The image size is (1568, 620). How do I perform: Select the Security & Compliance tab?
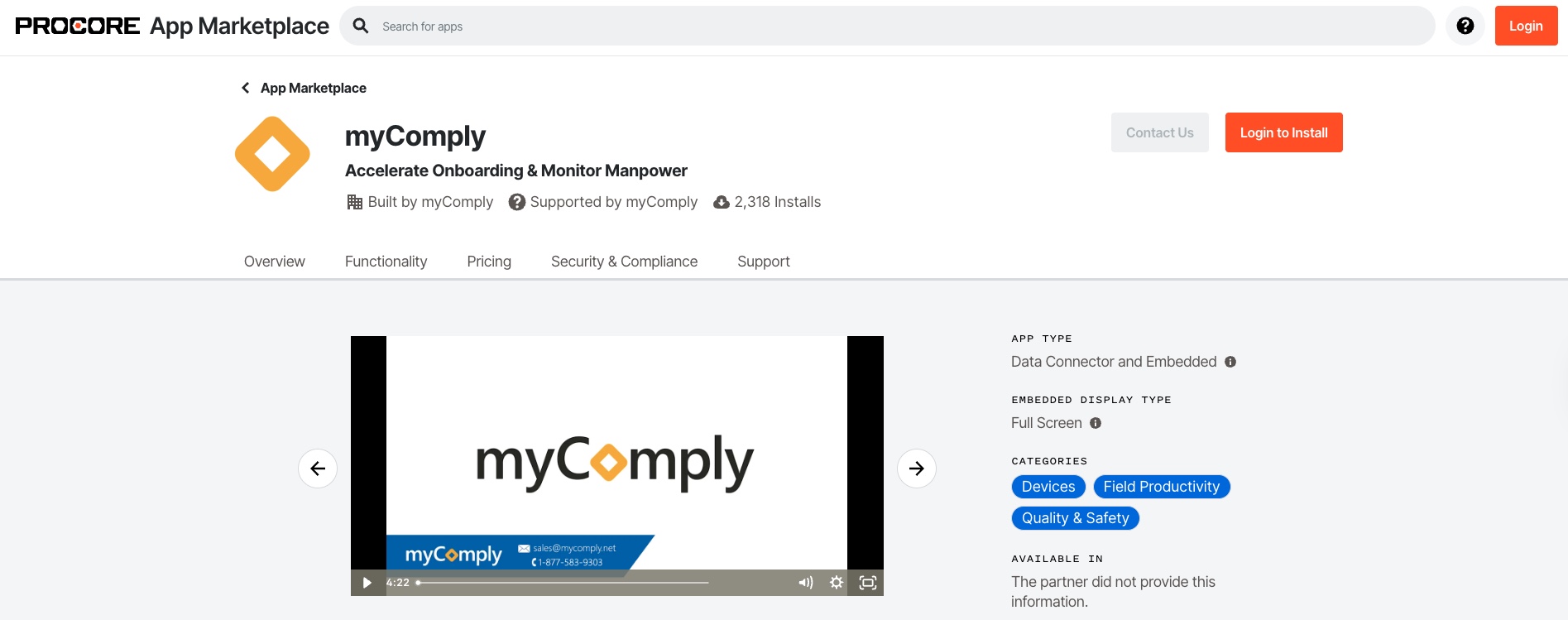pyautogui.click(x=624, y=262)
